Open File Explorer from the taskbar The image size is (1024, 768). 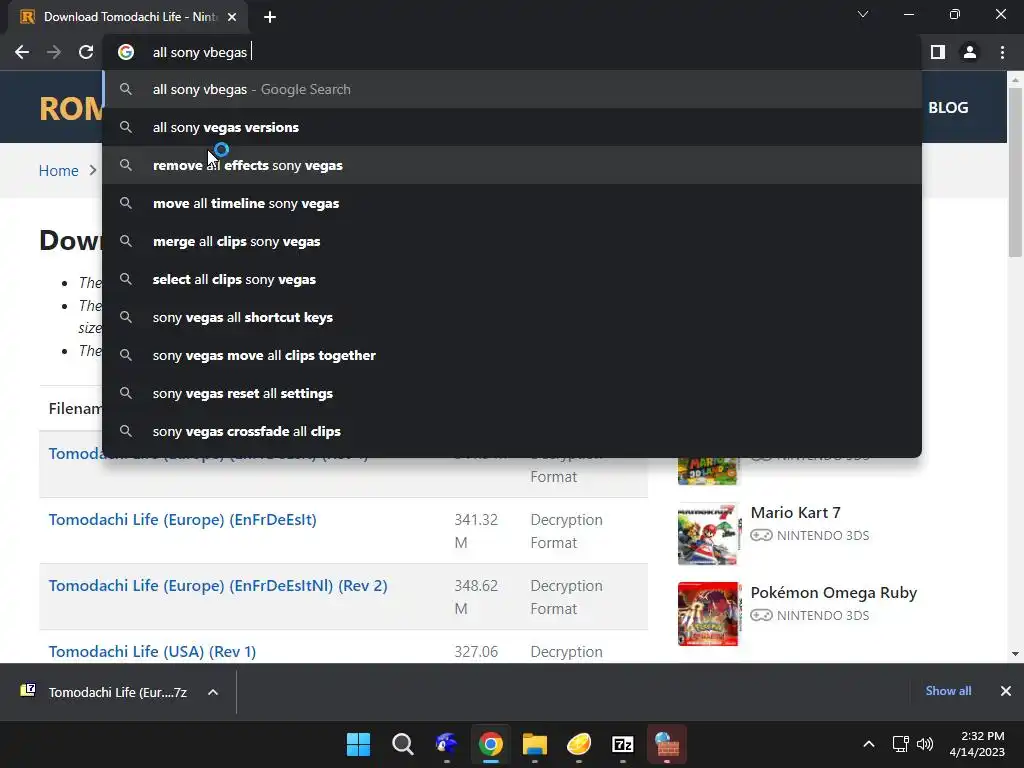pyautogui.click(x=535, y=744)
